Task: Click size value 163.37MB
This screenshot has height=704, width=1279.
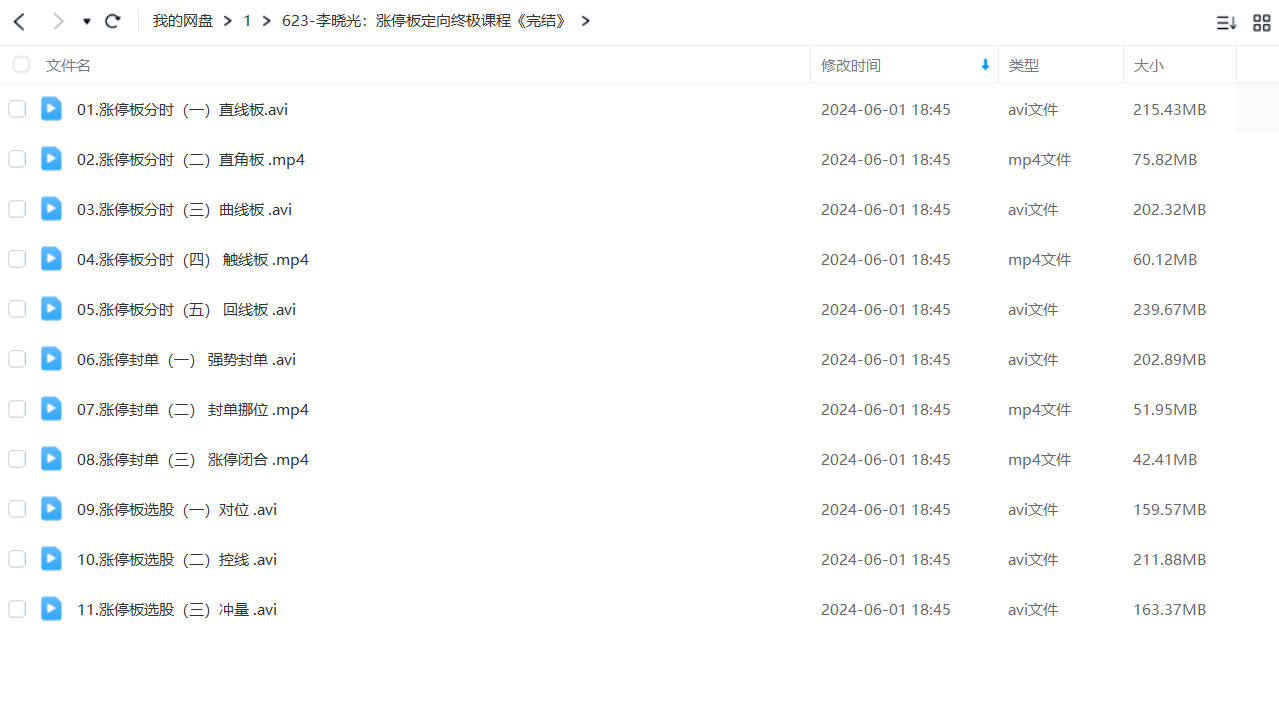Action: pos(1169,609)
